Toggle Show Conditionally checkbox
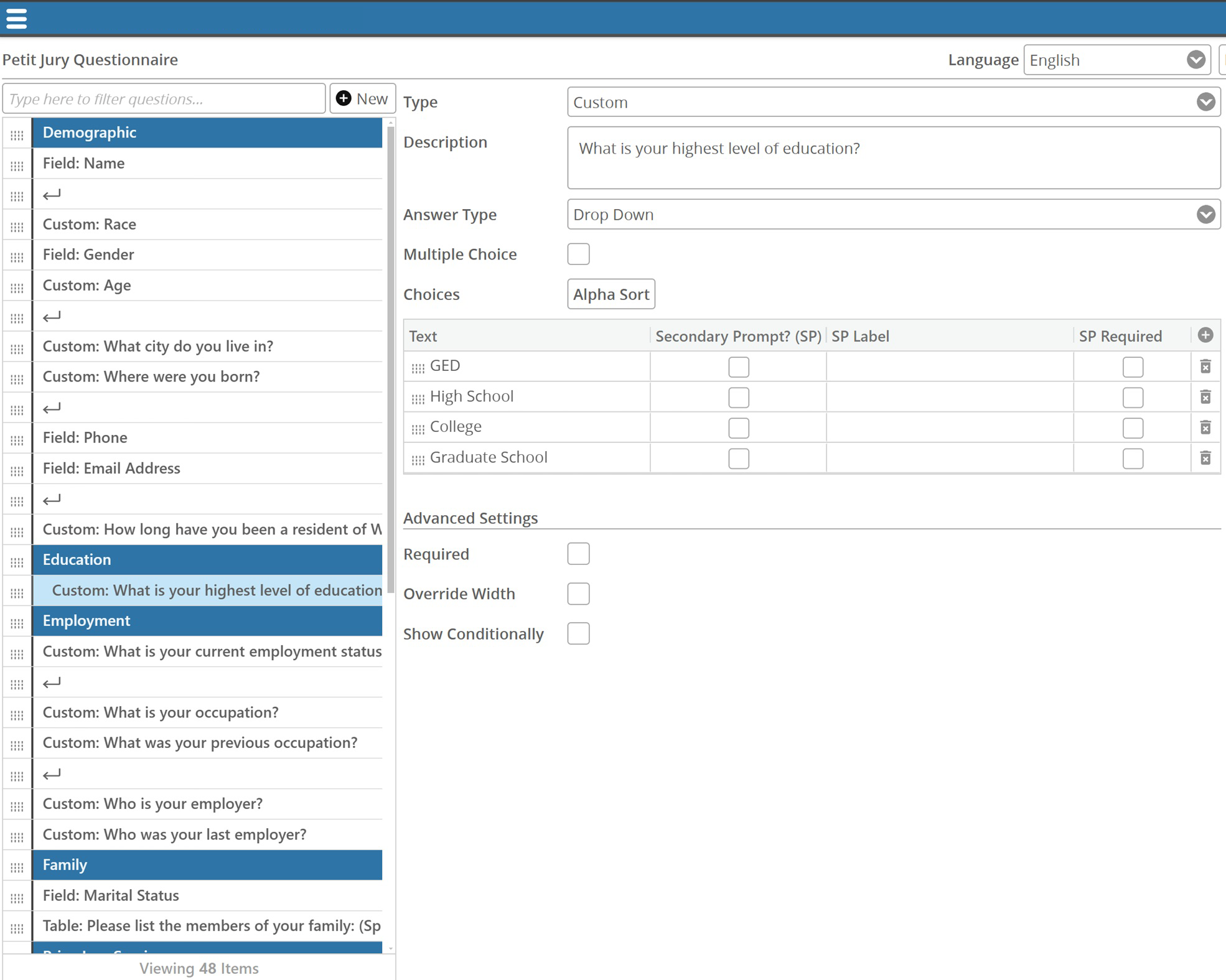The image size is (1226, 980). [578, 633]
